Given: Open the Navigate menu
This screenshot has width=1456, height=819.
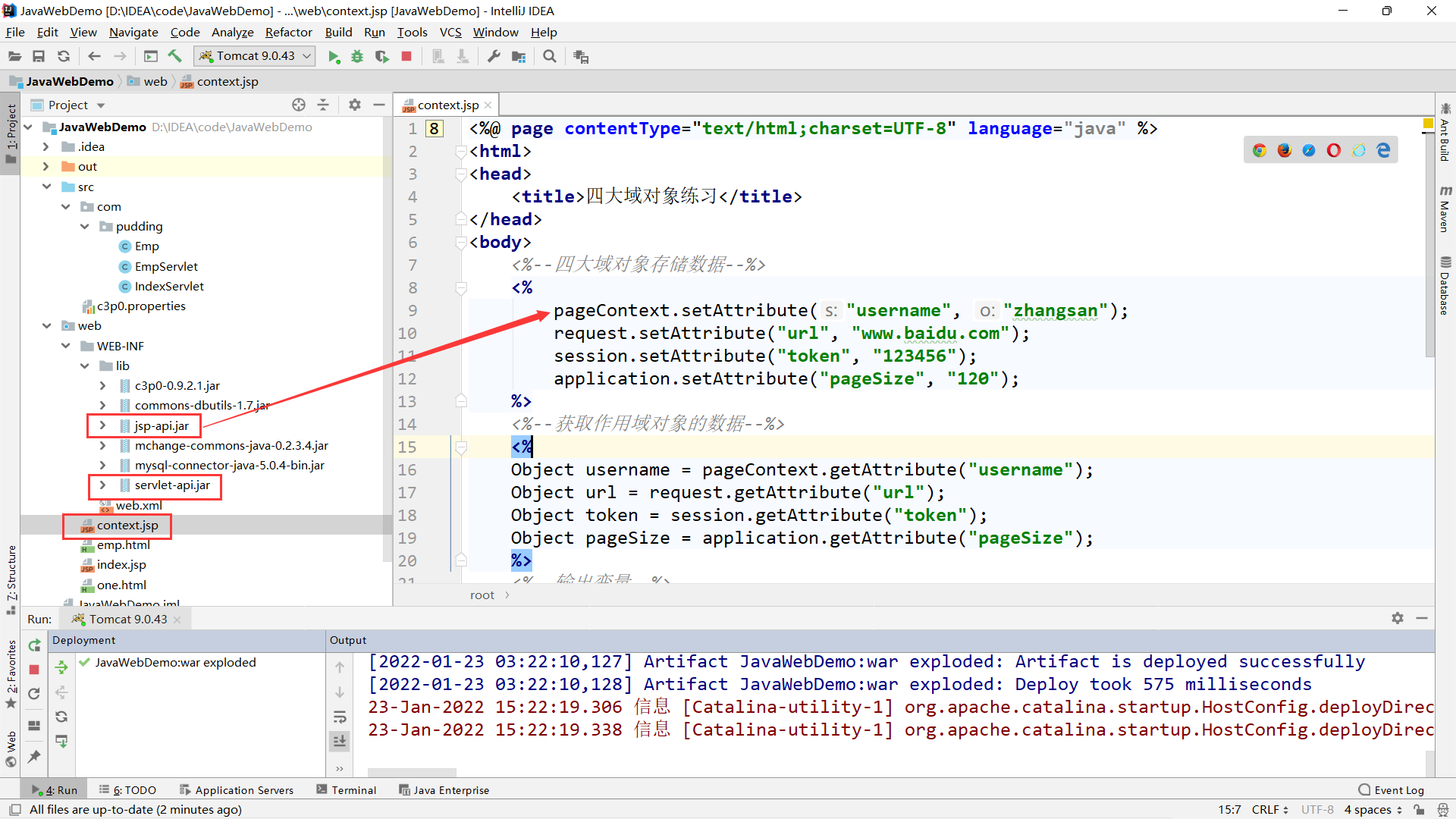Looking at the screenshot, I should 133,32.
